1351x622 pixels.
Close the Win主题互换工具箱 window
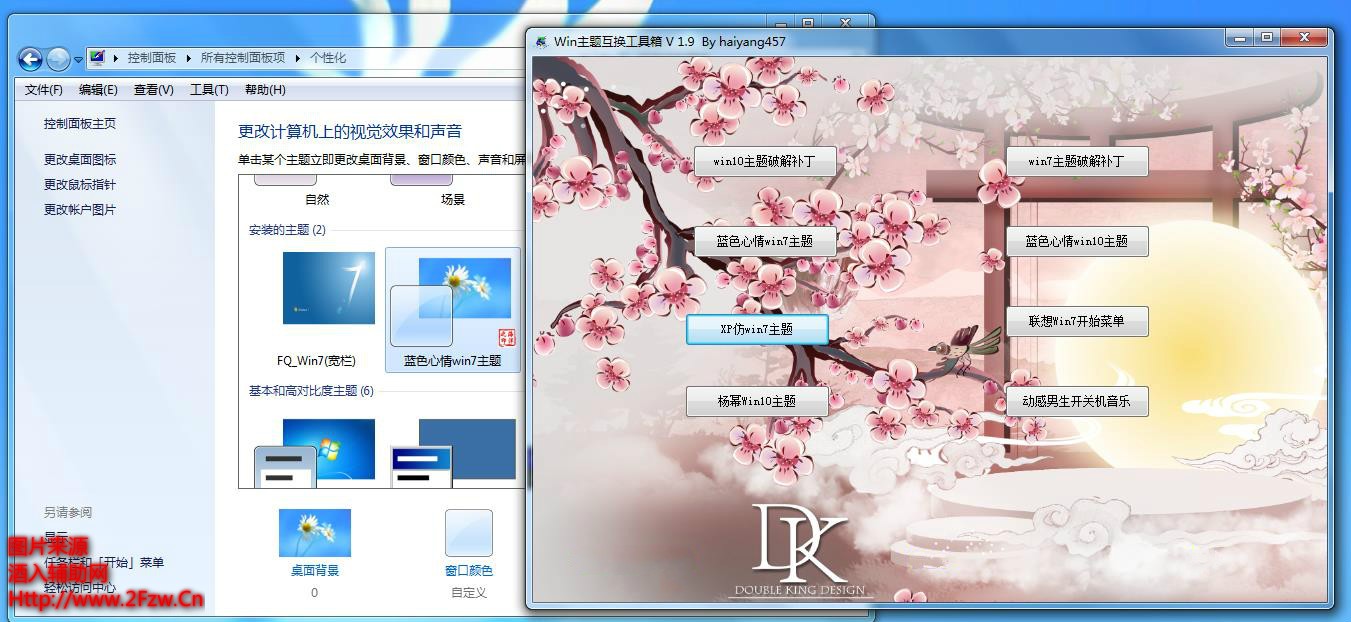click(1306, 38)
